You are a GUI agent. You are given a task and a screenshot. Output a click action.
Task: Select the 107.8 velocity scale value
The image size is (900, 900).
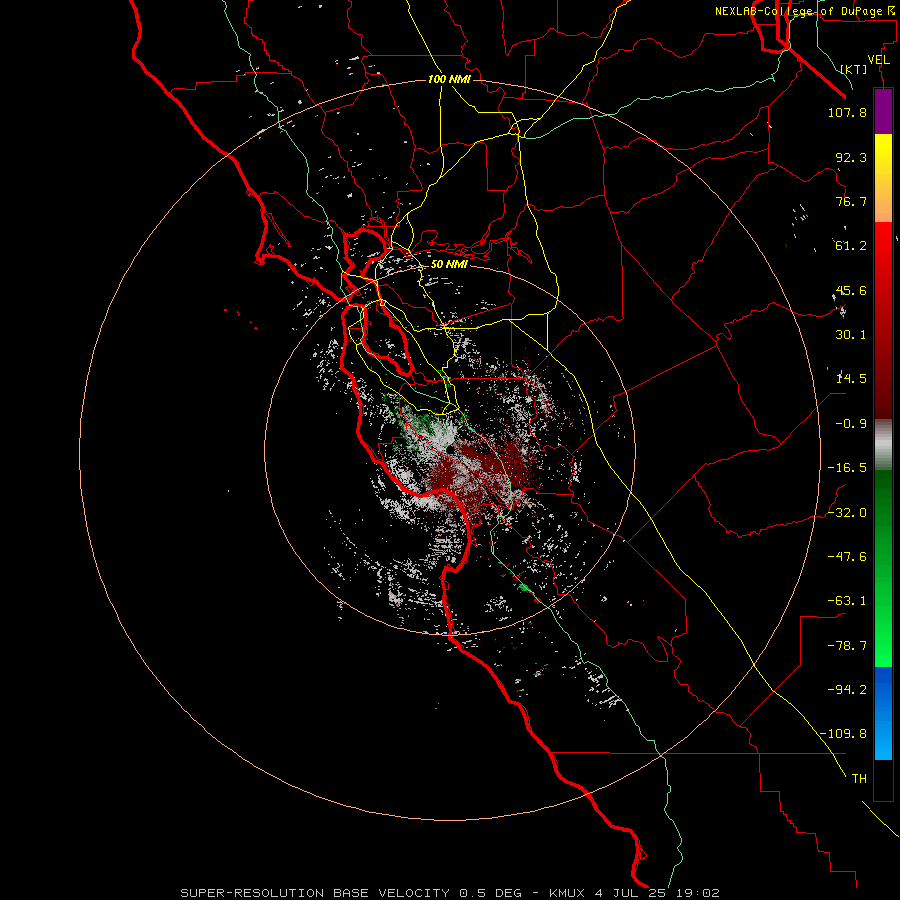[x=847, y=112]
